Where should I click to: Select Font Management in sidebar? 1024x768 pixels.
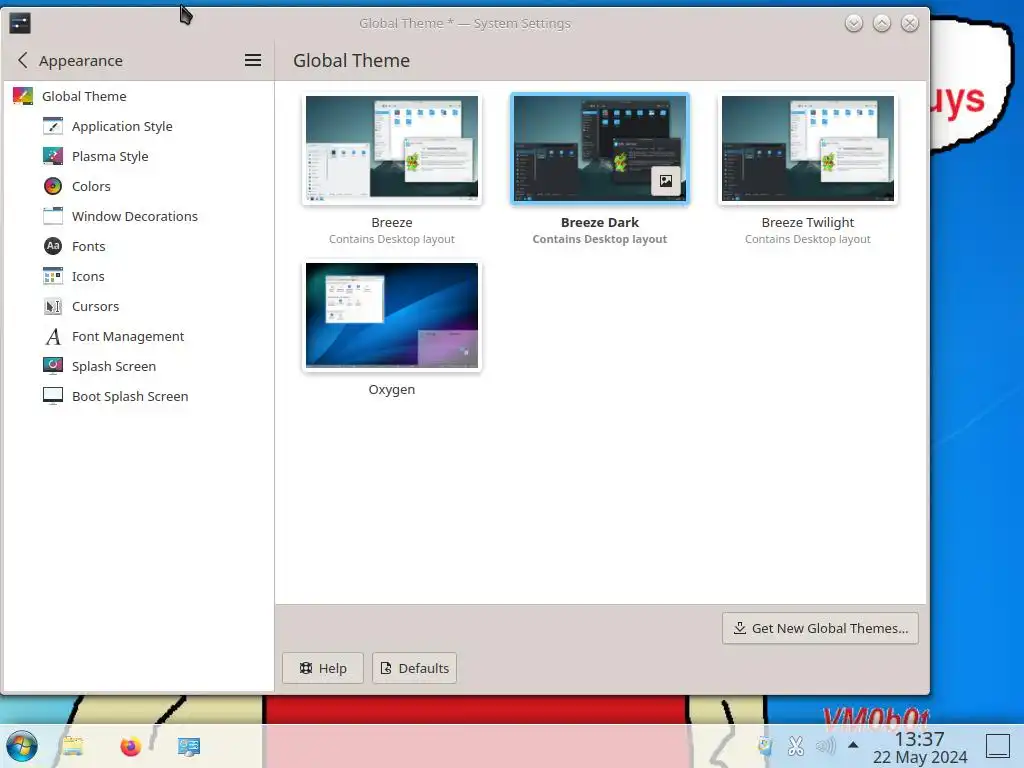coord(128,336)
